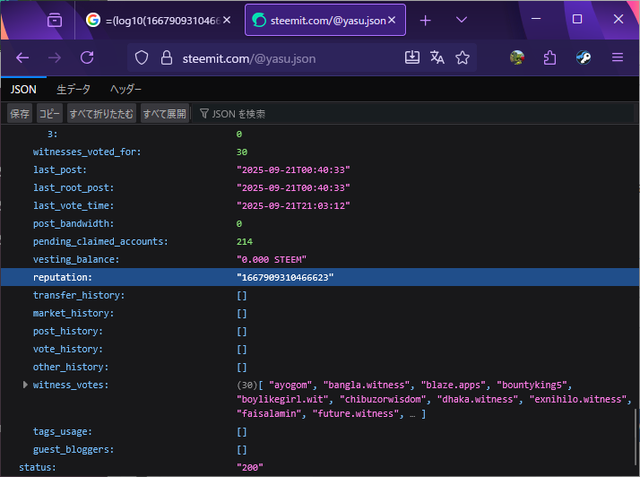Select the post_bandwidth key

coord(73,224)
